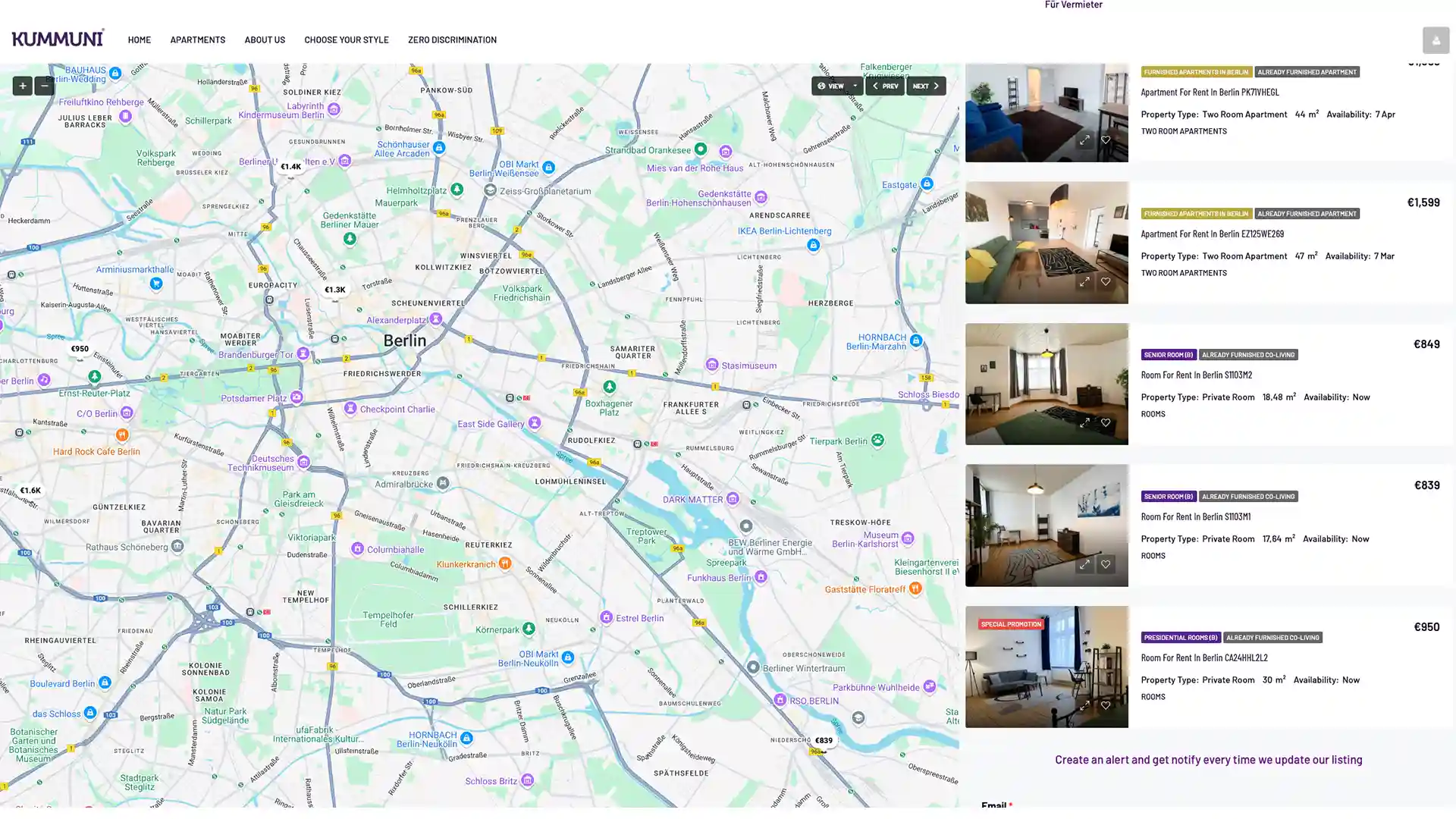The width and height of the screenshot is (1456, 819).
Task: Open Apartment For Rent In Berlin EZ125WE269
Action: 1212,234
